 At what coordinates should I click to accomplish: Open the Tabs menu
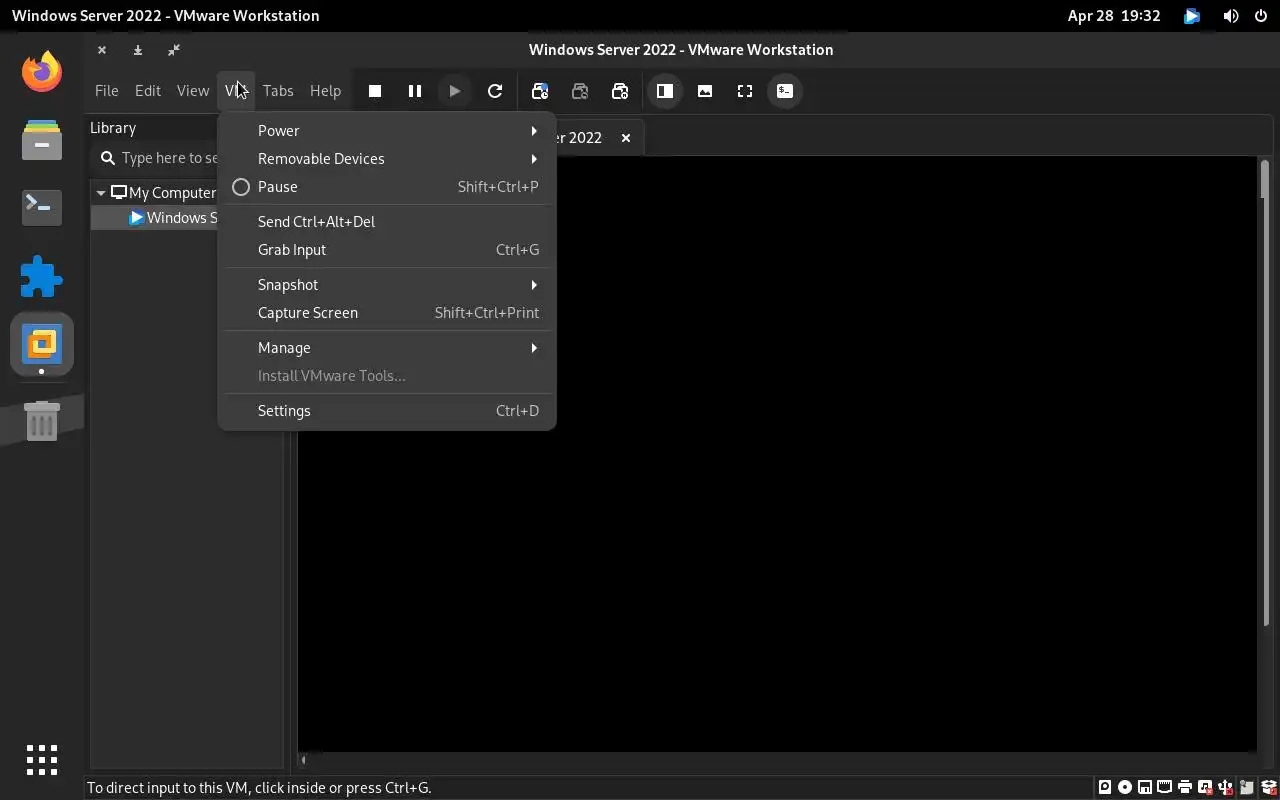[x=278, y=91]
